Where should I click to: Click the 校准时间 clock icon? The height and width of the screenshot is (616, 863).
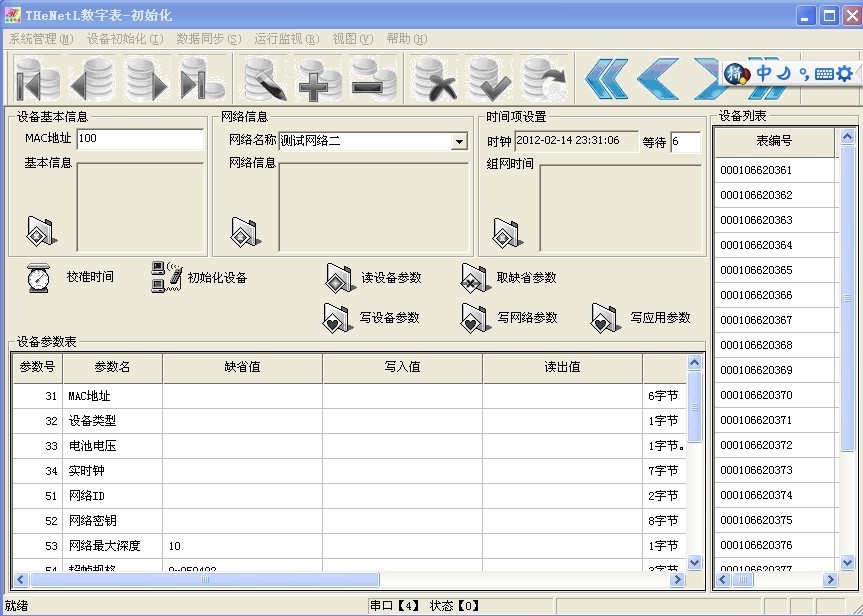39,277
